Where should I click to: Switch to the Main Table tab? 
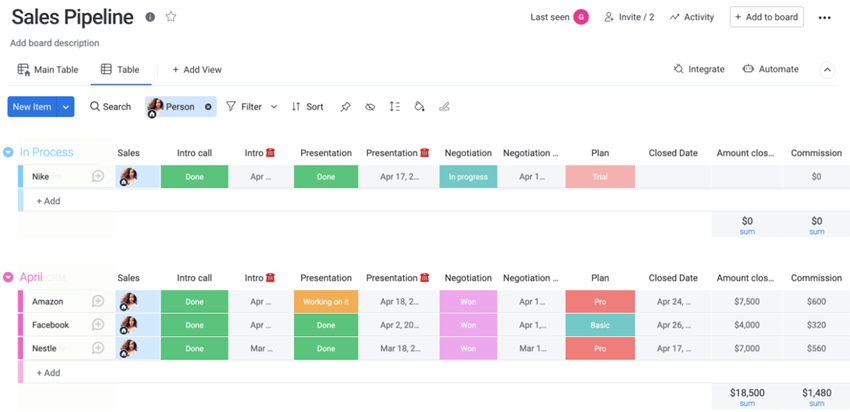click(48, 70)
